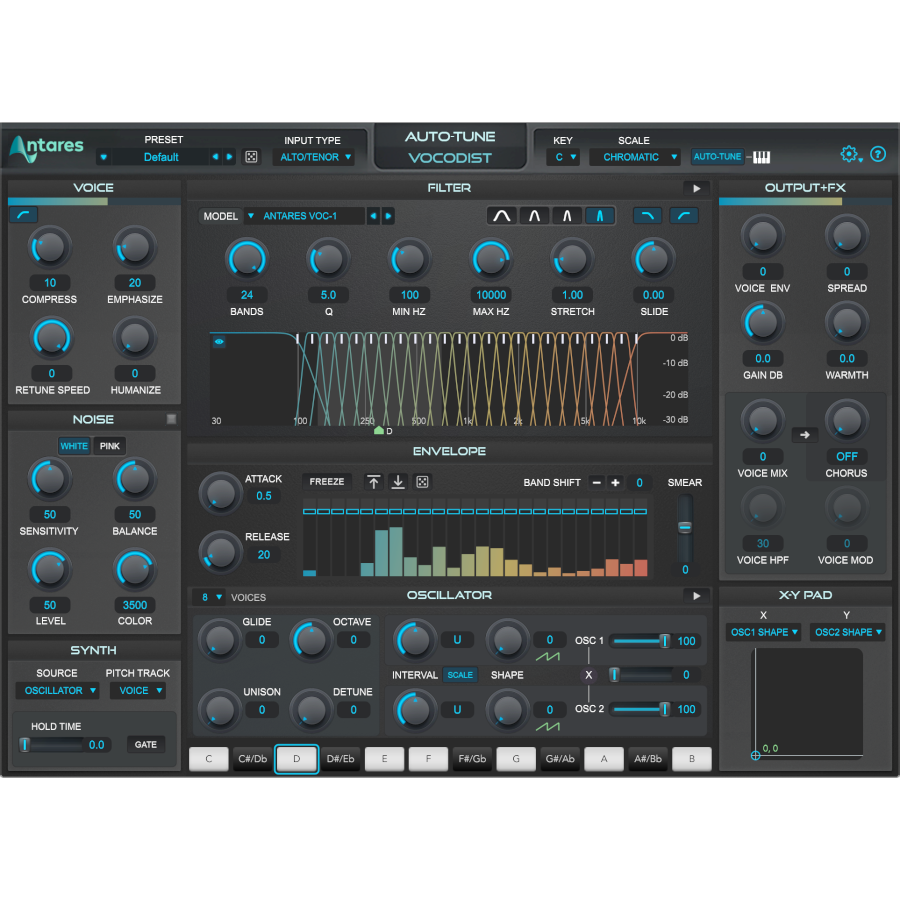Go to the previous preset arrow
Screen dimensions: 900x900
(x=215, y=157)
